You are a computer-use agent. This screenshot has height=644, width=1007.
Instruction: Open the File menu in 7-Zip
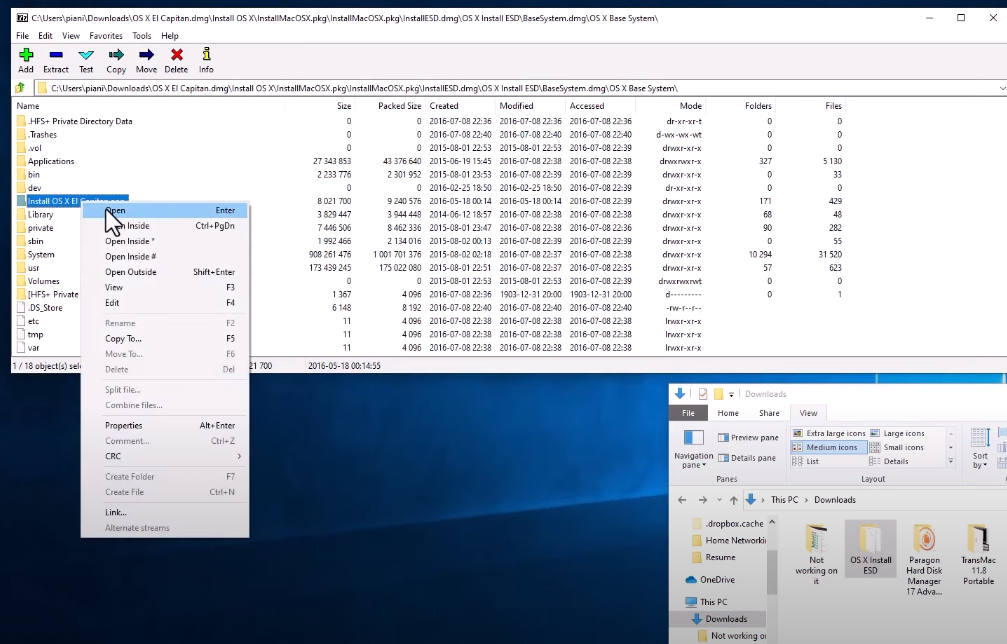[22, 36]
